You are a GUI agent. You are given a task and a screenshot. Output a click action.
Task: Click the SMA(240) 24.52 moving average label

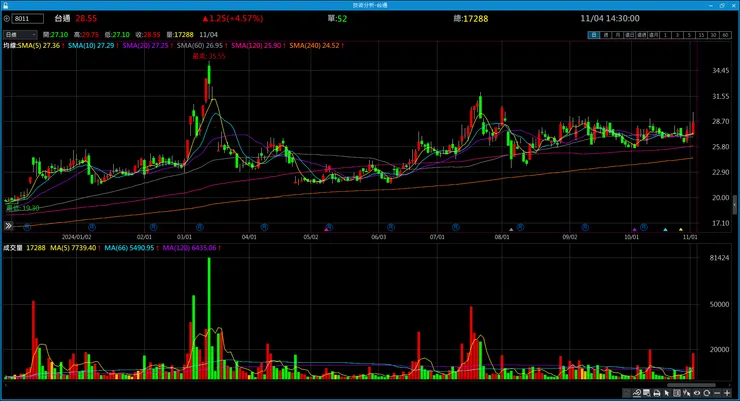click(316, 45)
